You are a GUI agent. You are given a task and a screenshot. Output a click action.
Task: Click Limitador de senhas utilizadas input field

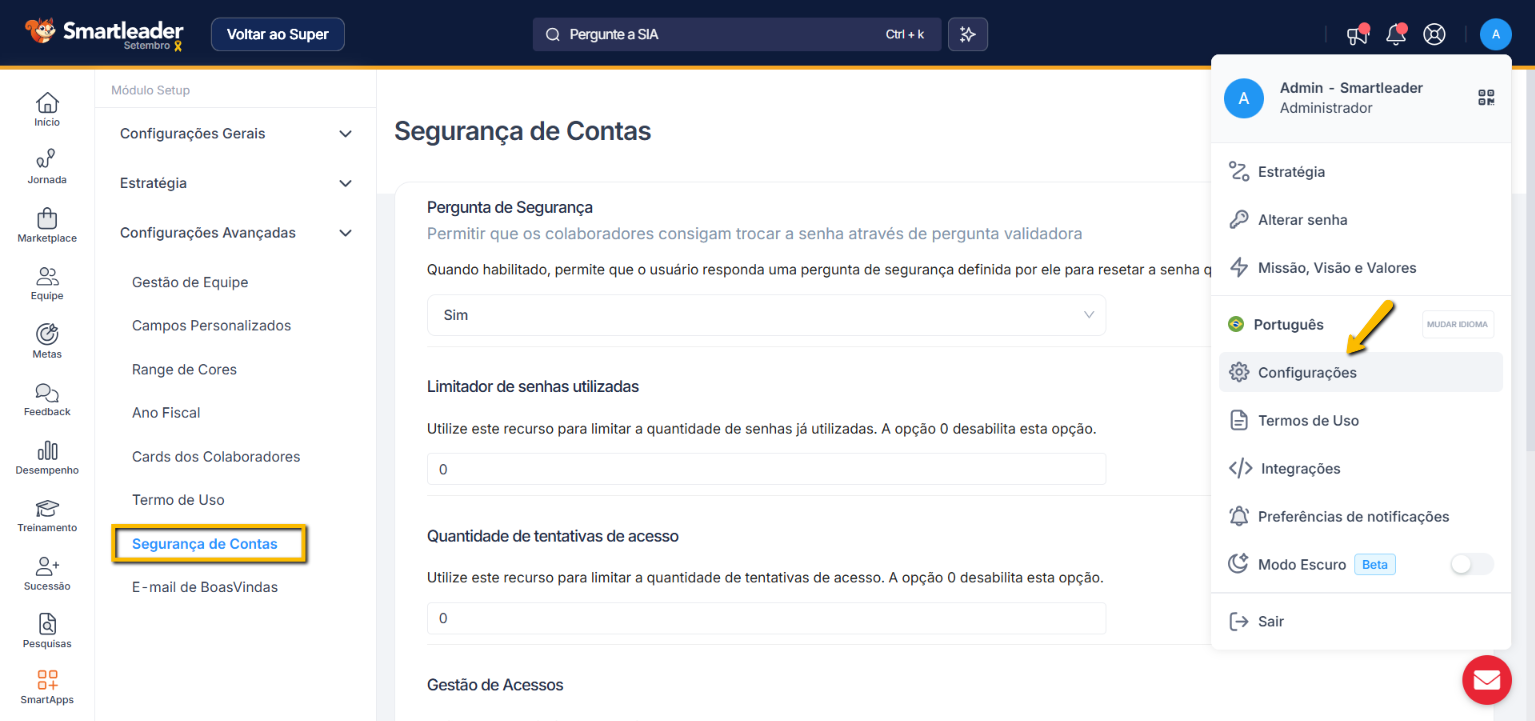(x=766, y=469)
